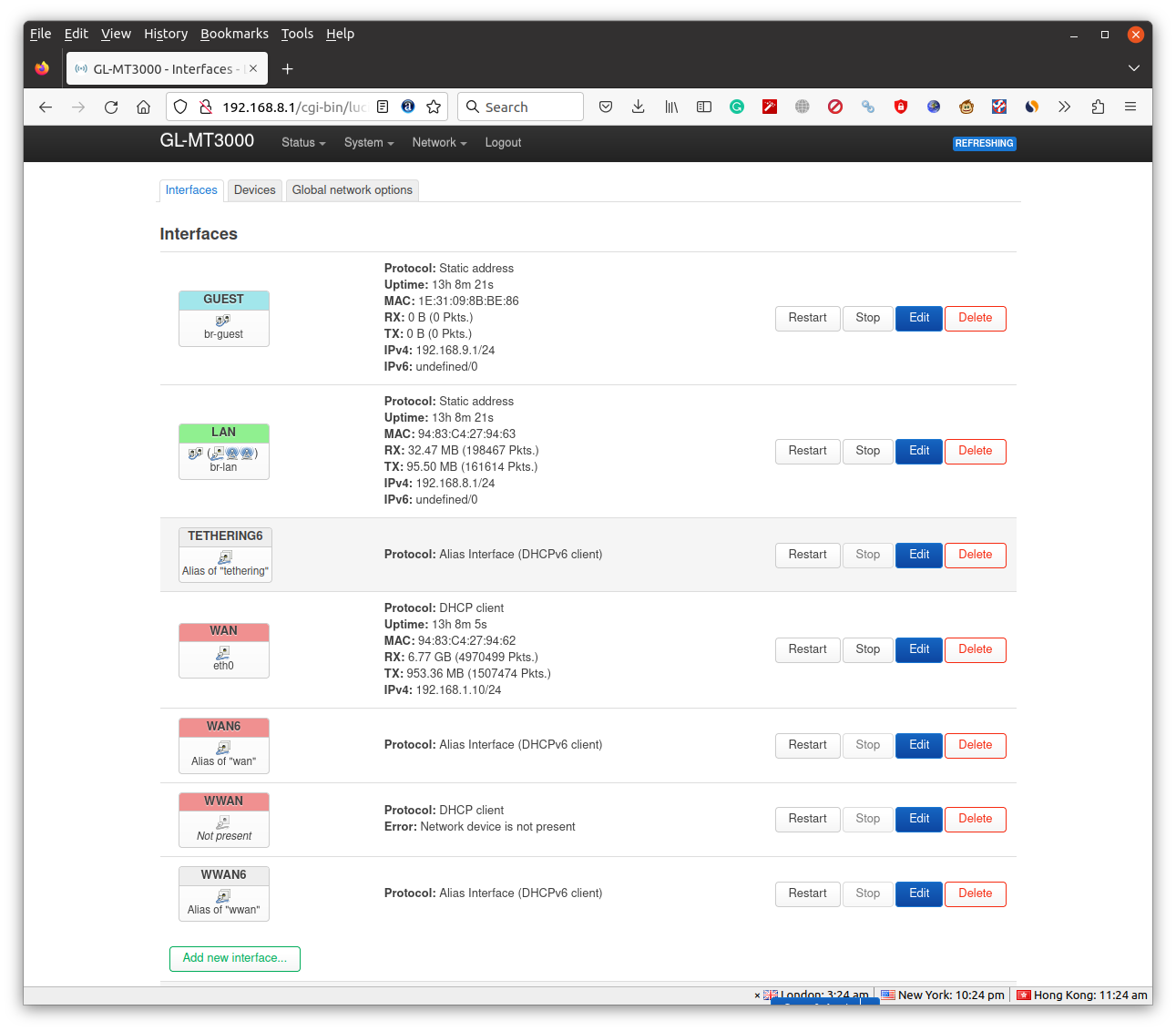Stop the WAN interface
The width and height of the screenshot is (1176, 1031).
point(868,649)
